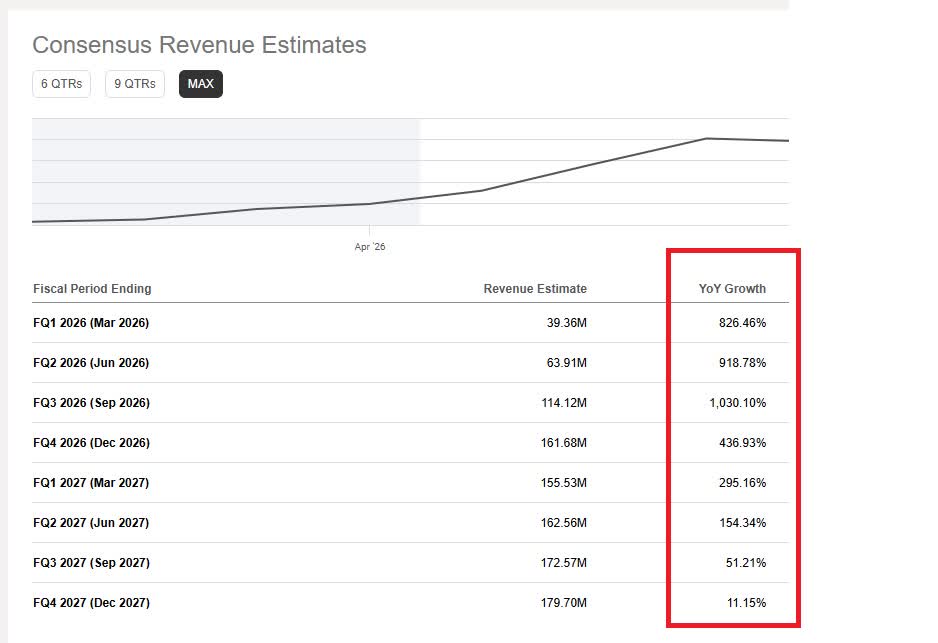The height and width of the screenshot is (643, 938).
Task: Click the FQ2 2026 (Jun 2026) row label
Action: pos(91,363)
